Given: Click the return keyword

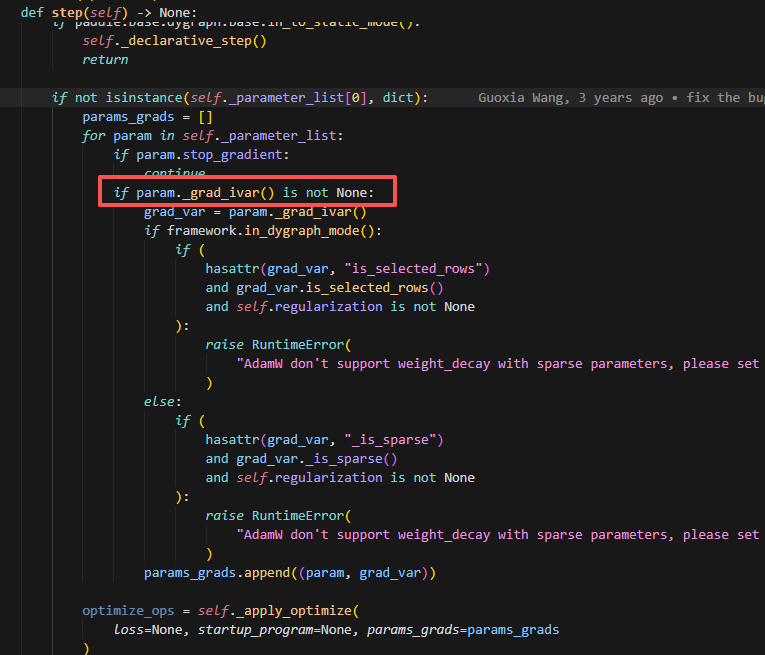Looking at the screenshot, I should pyautogui.click(x=105, y=60).
